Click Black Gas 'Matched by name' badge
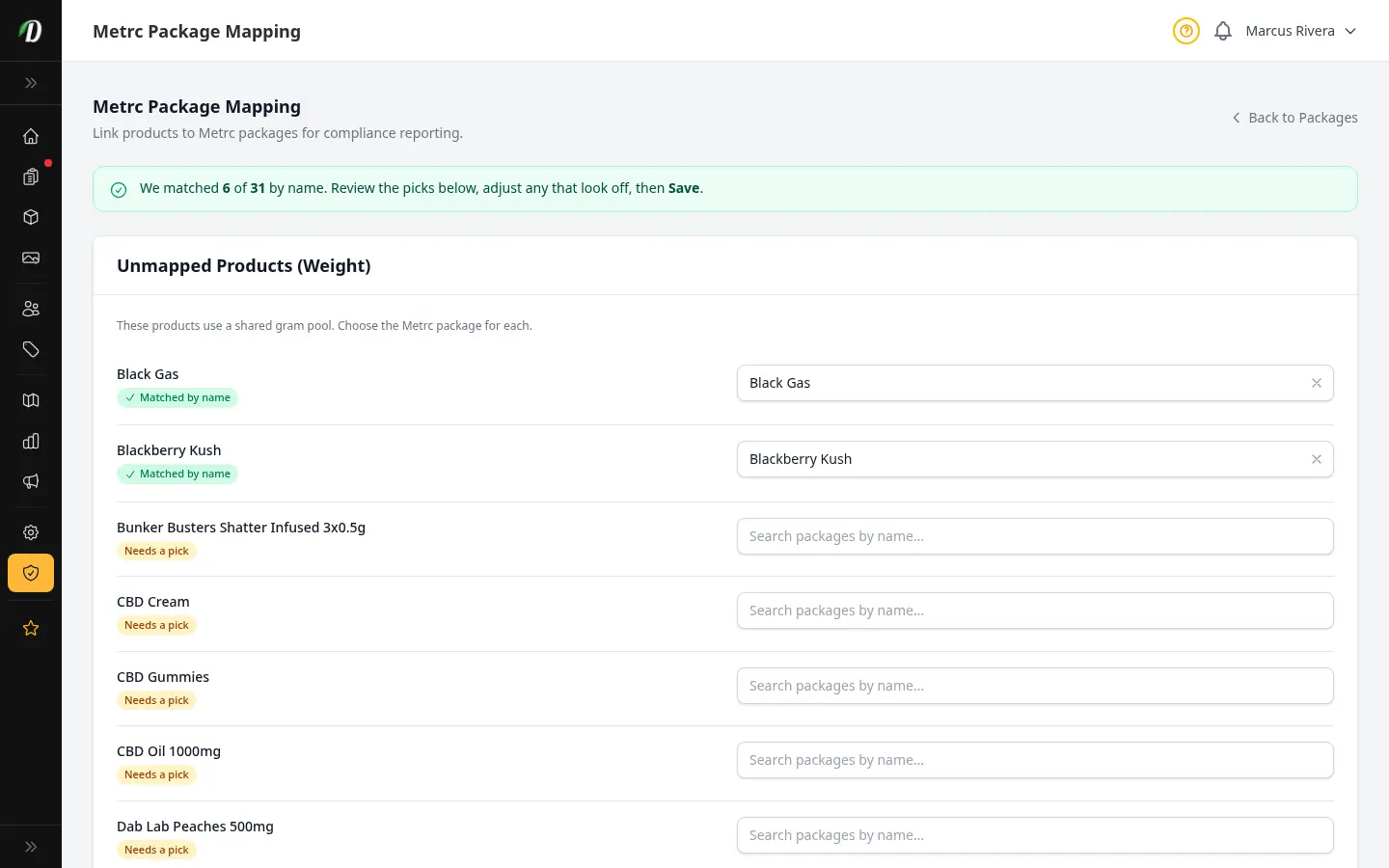The image size is (1389, 868). (177, 397)
